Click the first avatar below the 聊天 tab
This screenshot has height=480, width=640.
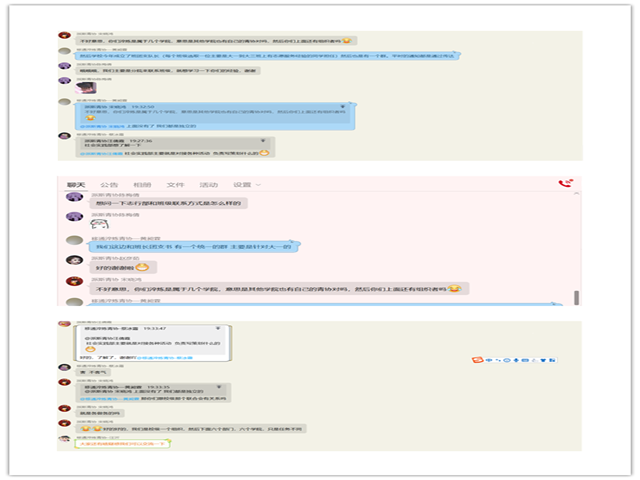pyautogui.click(x=73, y=195)
